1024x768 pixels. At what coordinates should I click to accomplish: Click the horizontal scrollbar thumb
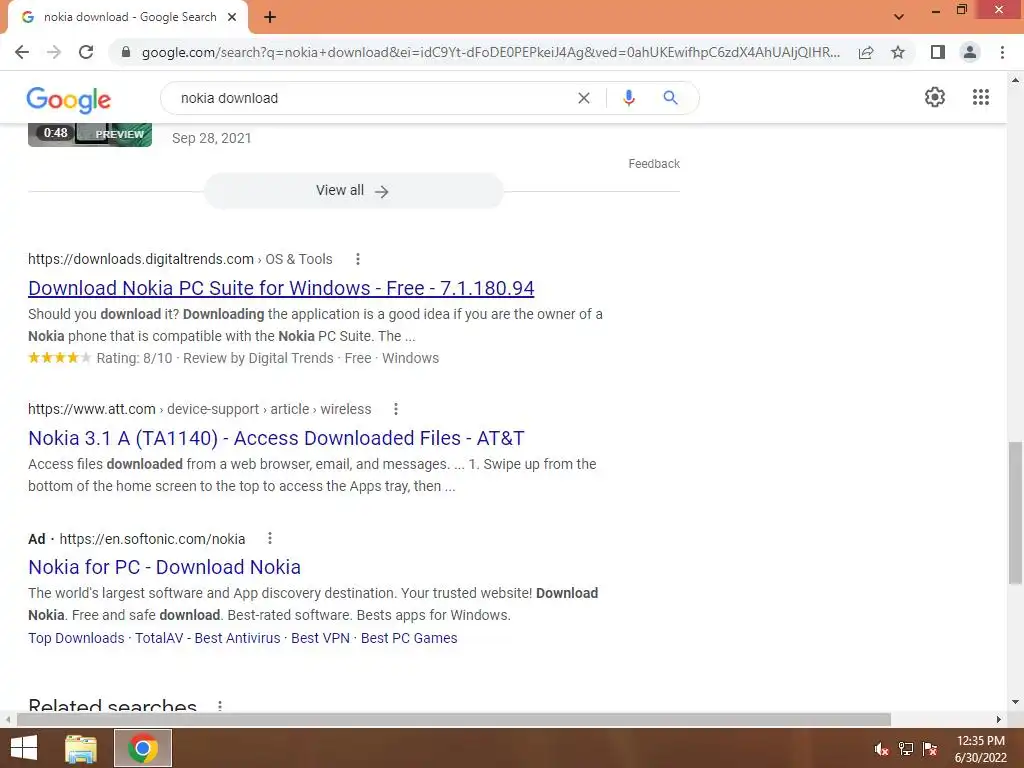click(x=454, y=720)
